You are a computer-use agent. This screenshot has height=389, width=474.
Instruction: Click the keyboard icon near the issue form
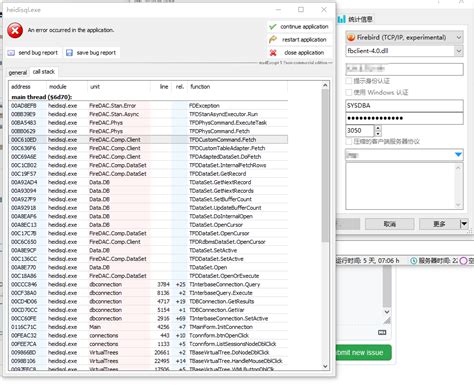pyautogui.click(x=382, y=332)
